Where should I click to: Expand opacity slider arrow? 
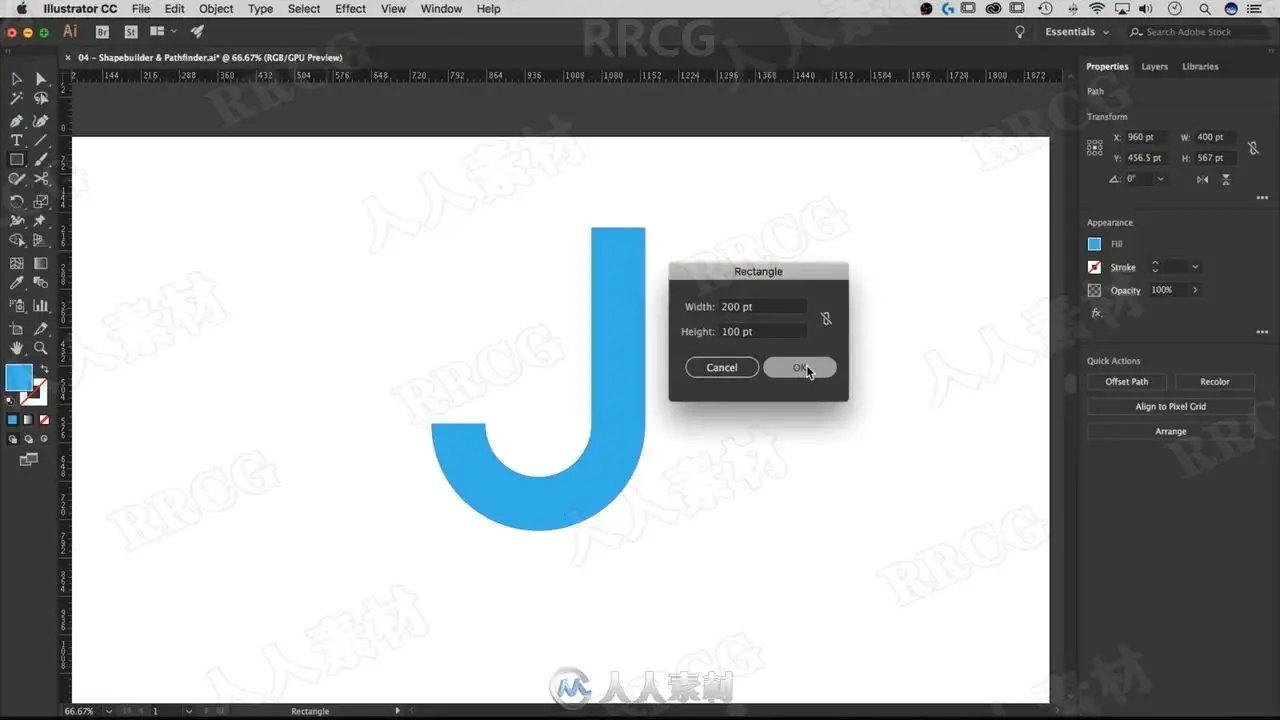1195,290
